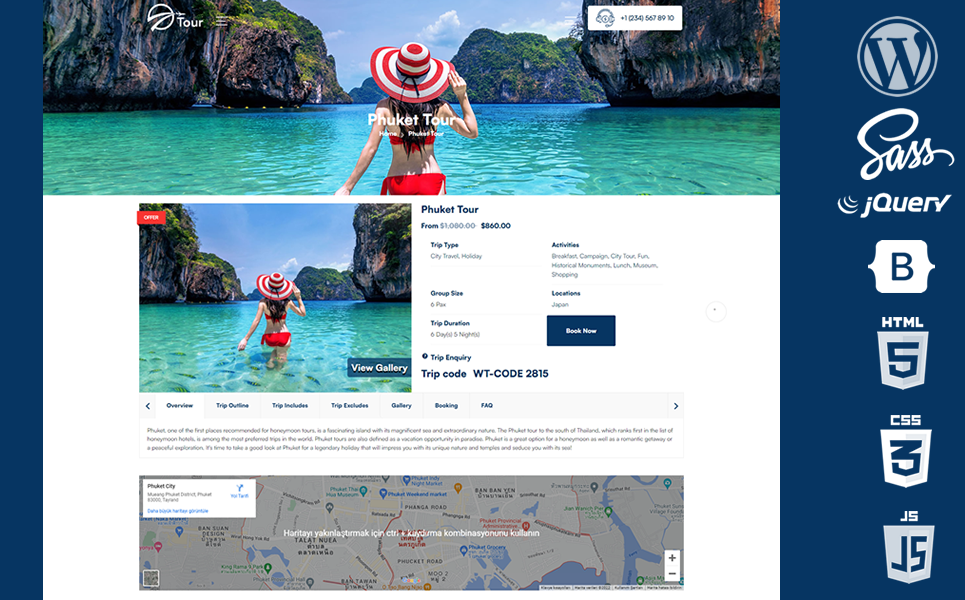
Task: Click the View Gallery overlay button
Action: [x=378, y=368]
